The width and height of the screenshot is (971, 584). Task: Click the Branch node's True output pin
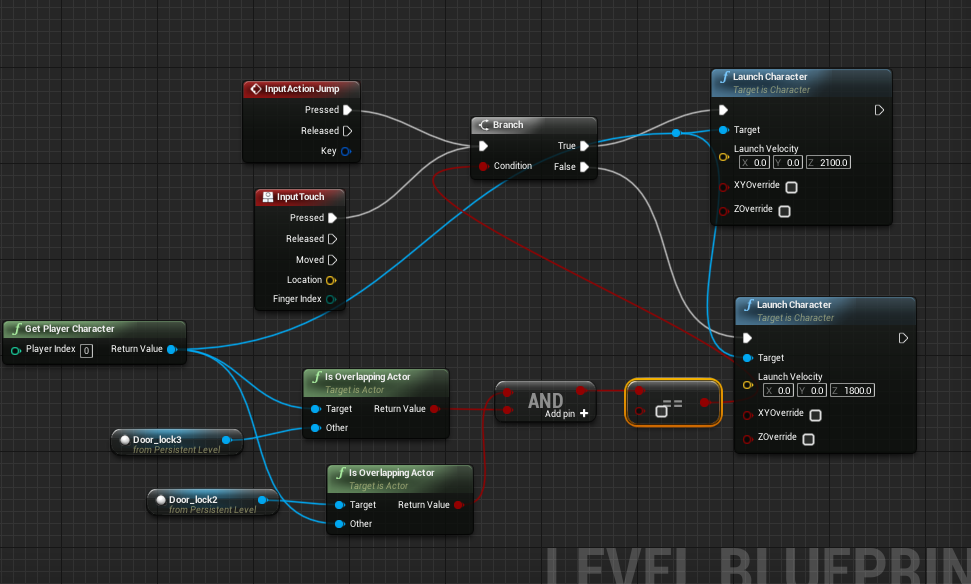[x=584, y=146]
